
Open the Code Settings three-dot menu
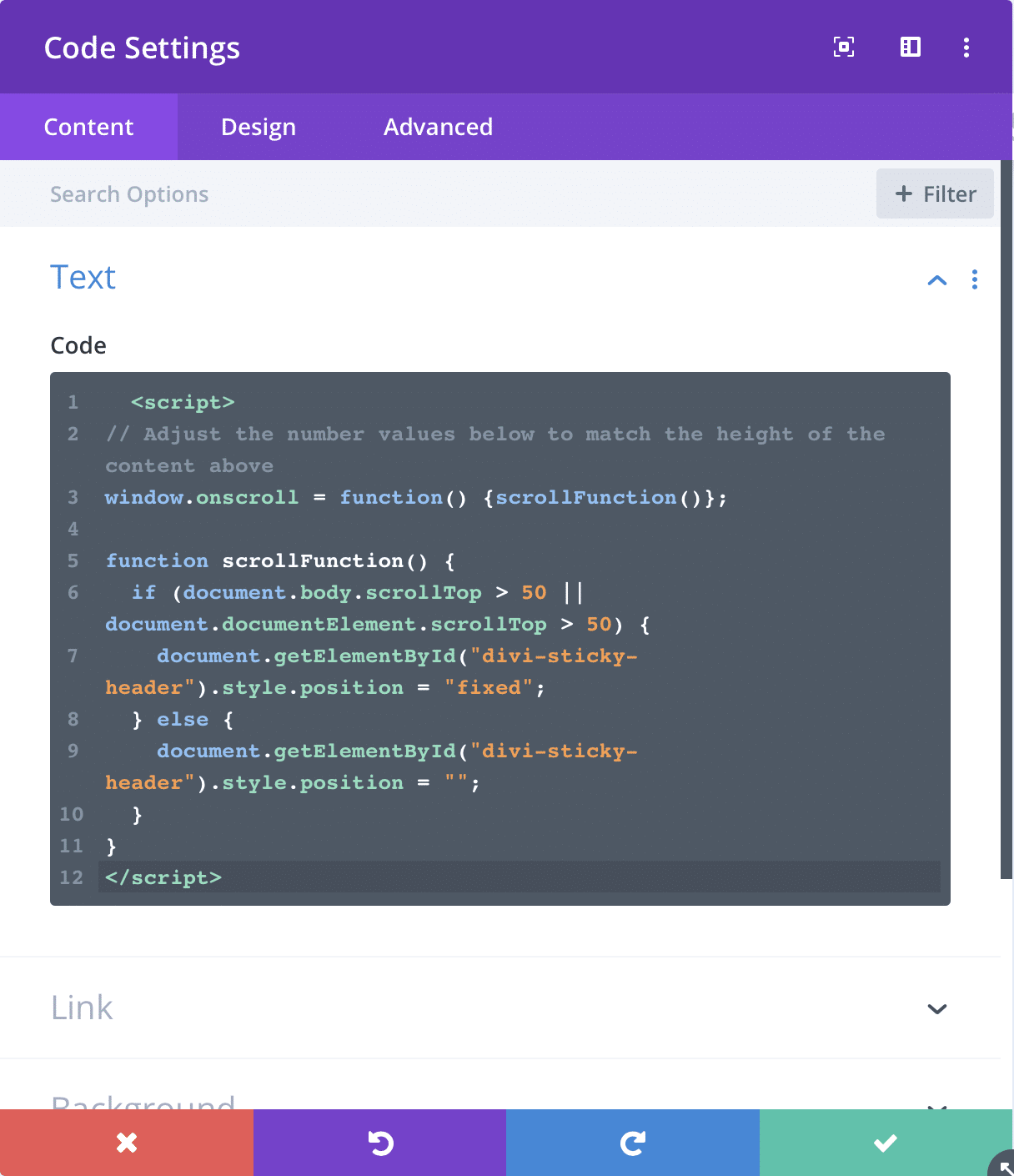[966, 48]
